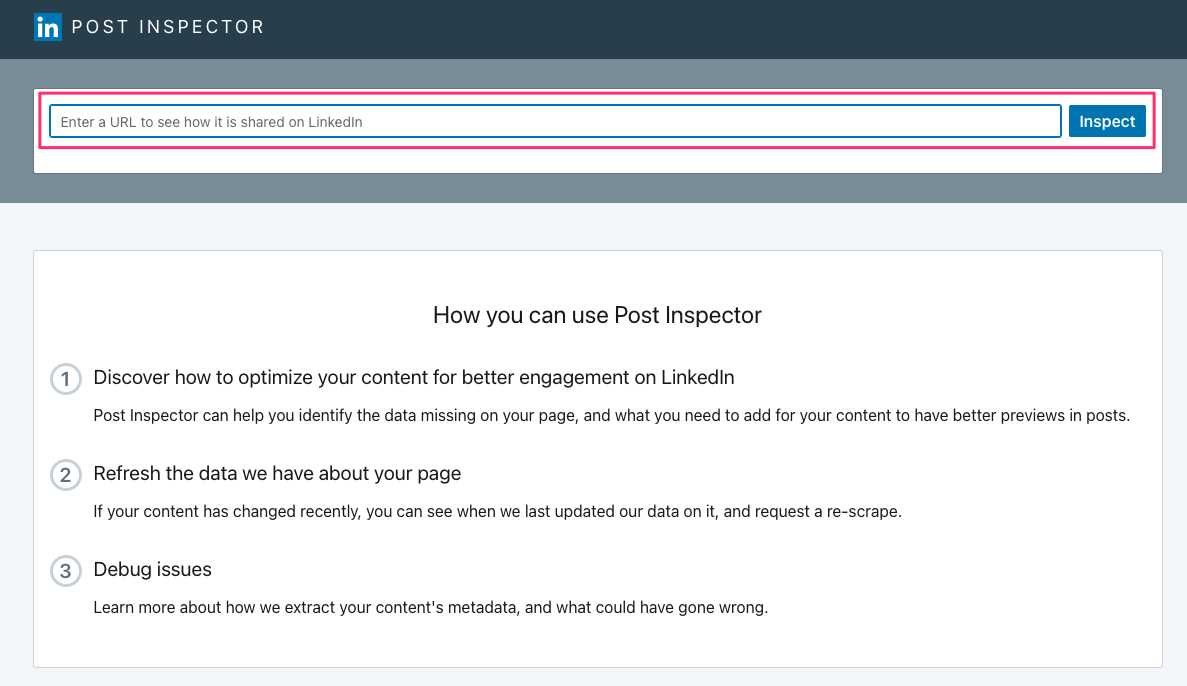Image resolution: width=1187 pixels, height=686 pixels.
Task: Select the number 2 step circle
Action: tap(66, 476)
